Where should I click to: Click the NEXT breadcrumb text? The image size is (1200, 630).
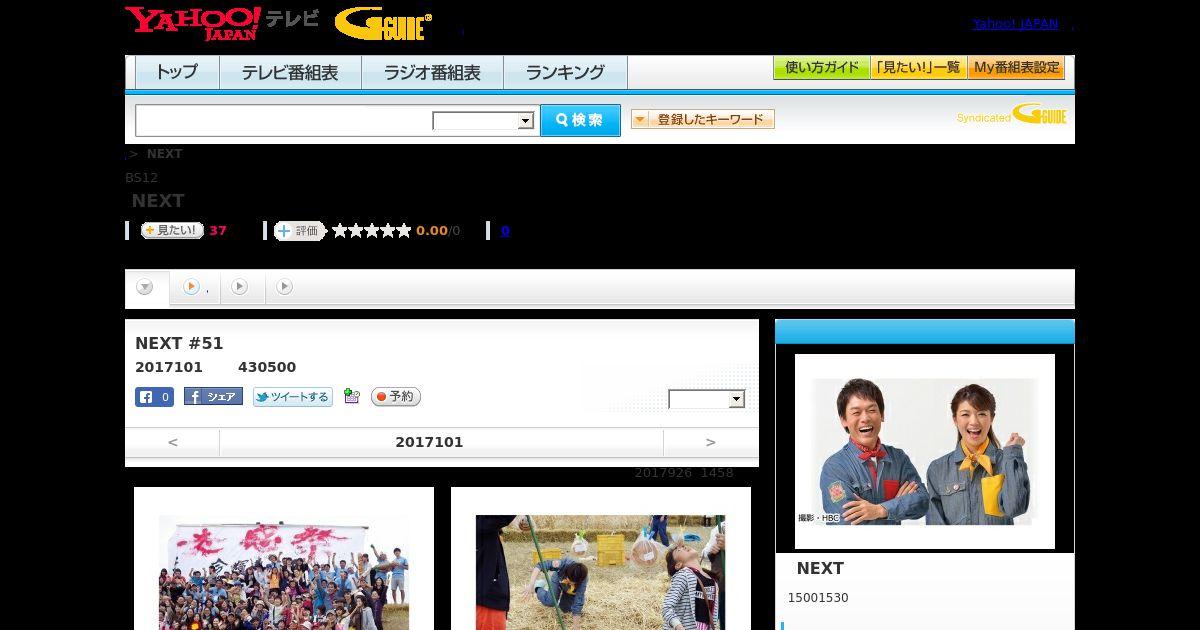point(164,154)
